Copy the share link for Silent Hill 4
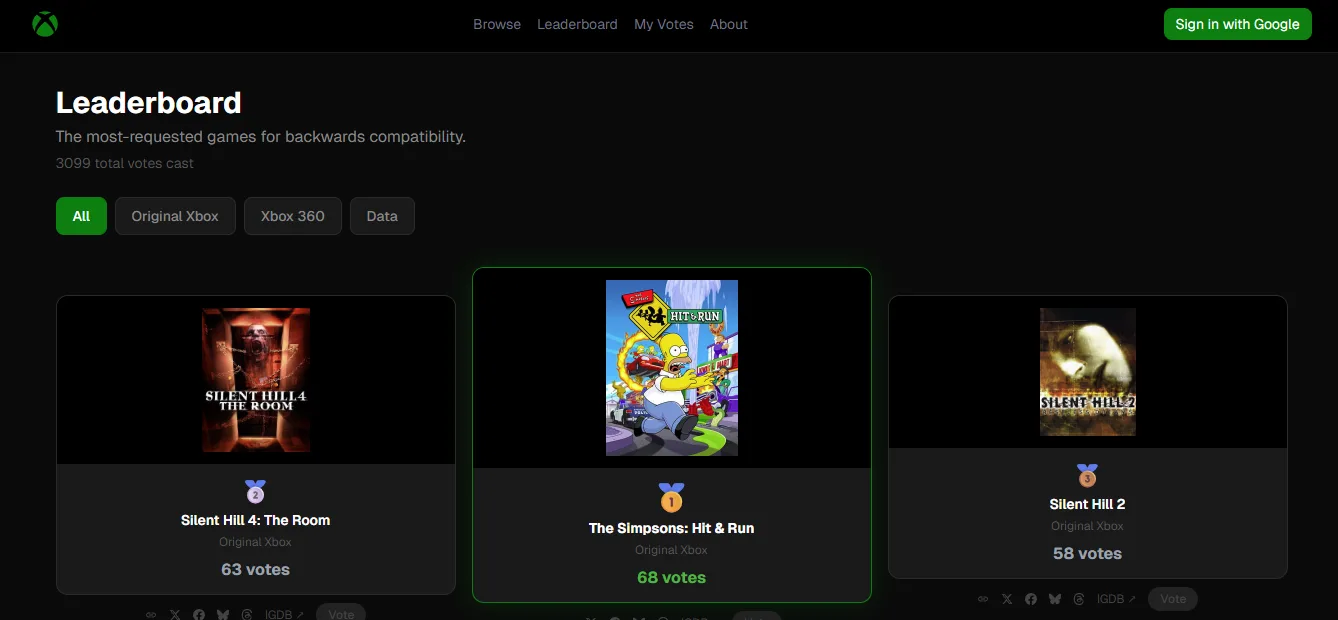The image size is (1338, 620). (x=150, y=614)
